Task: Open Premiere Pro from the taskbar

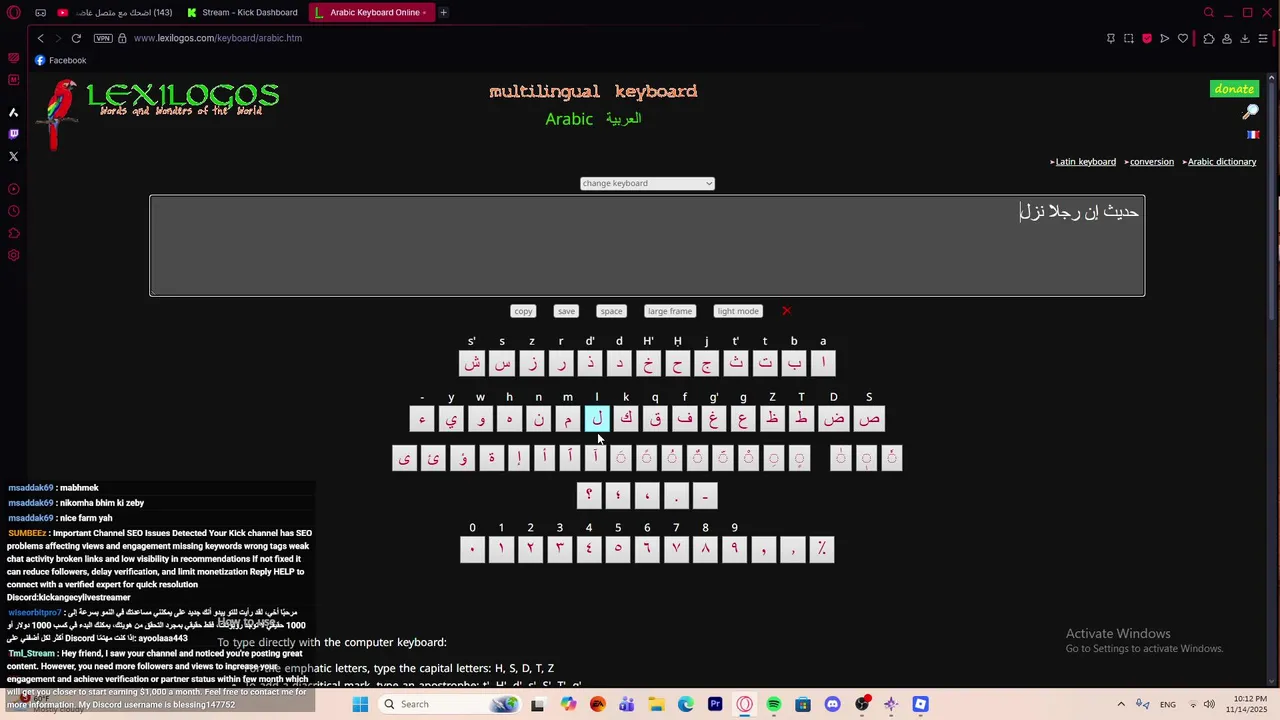Action: (715, 704)
